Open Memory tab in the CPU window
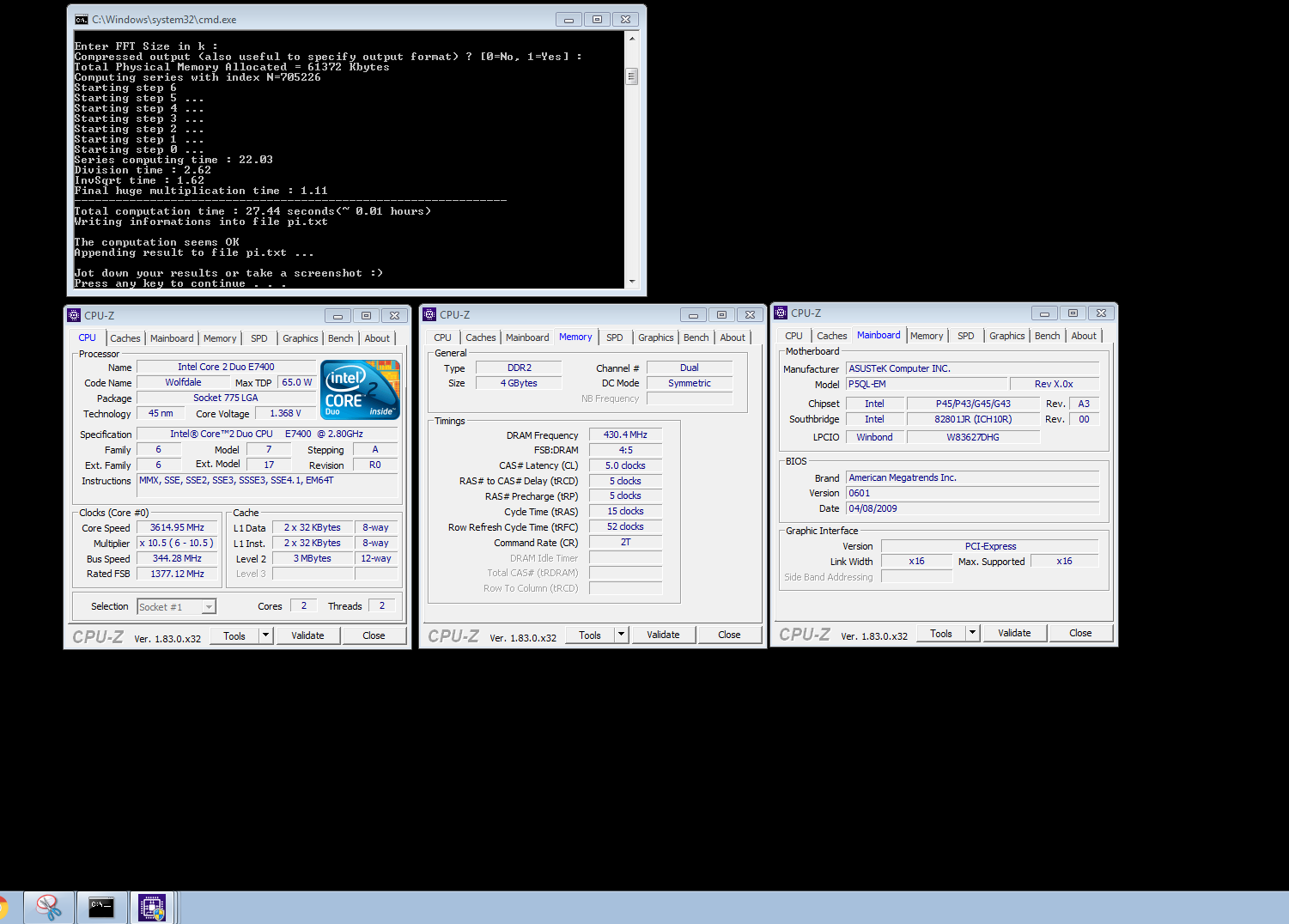This screenshot has height=924, width=1289. coord(220,338)
